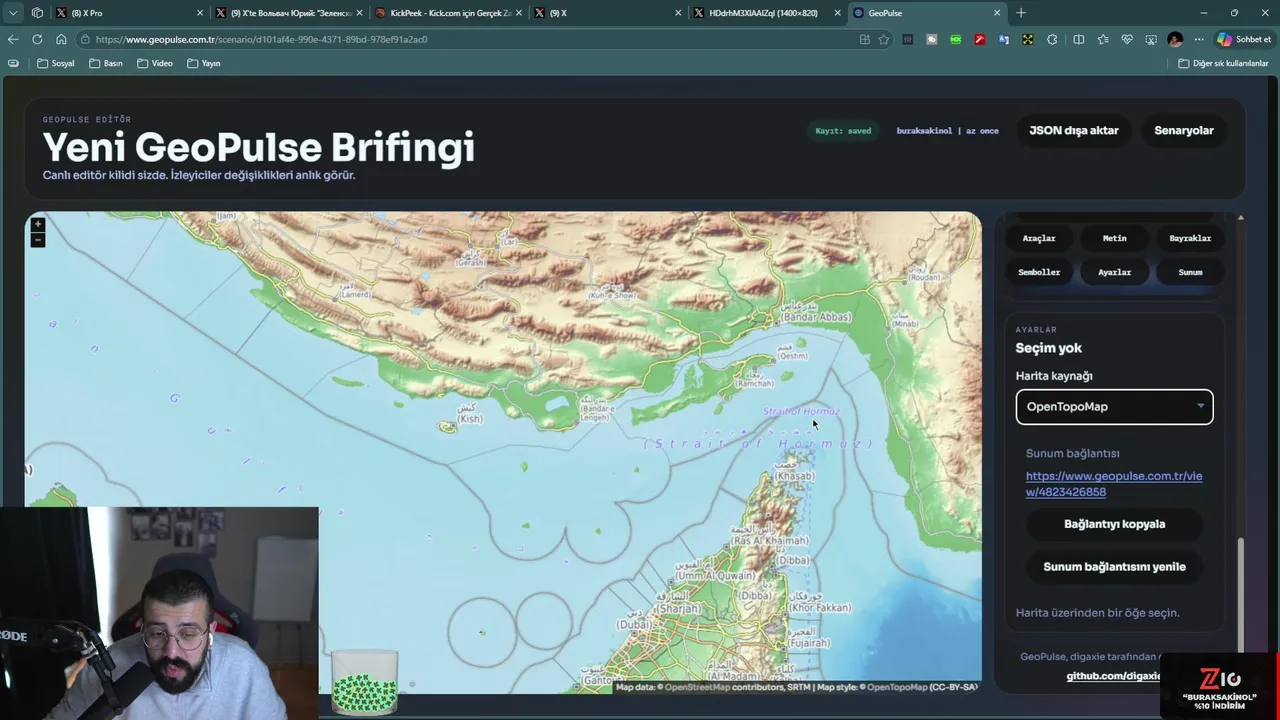Open browser Settings and more menu
This screenshot has width=1280, height=720.
[1199, 39]
